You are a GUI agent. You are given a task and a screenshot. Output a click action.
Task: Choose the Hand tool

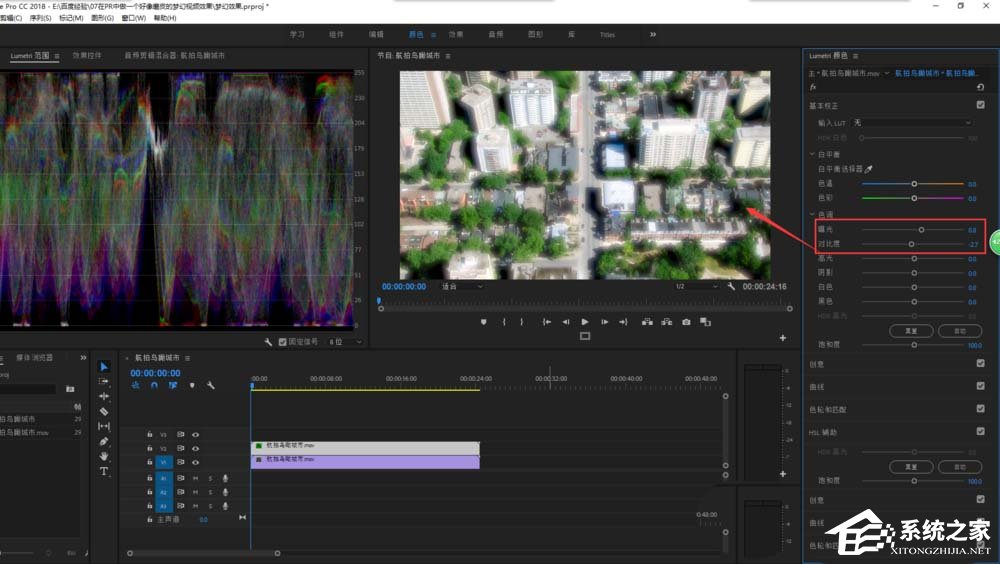104,456
